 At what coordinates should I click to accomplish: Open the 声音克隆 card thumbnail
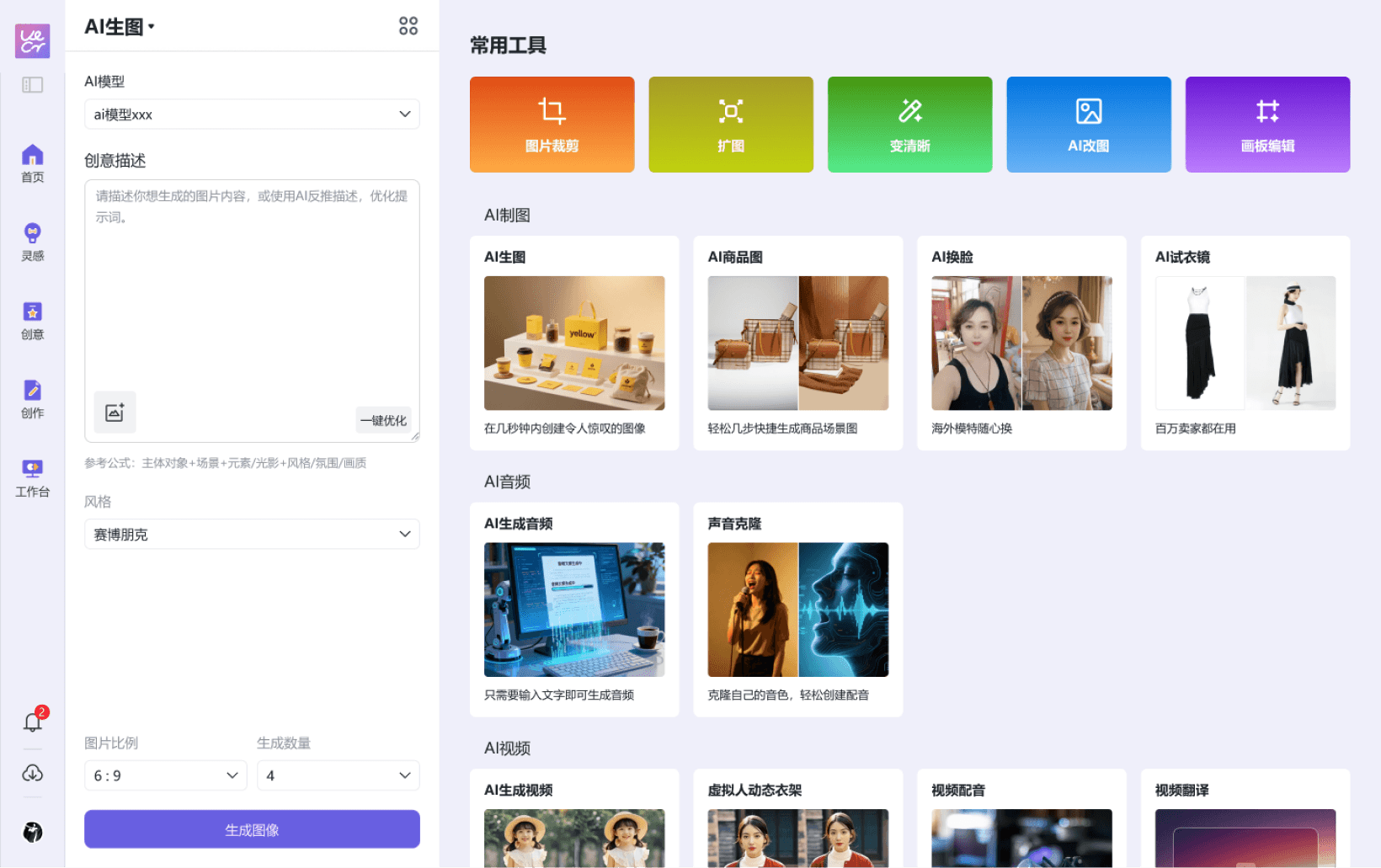click(x=797, y=610)
